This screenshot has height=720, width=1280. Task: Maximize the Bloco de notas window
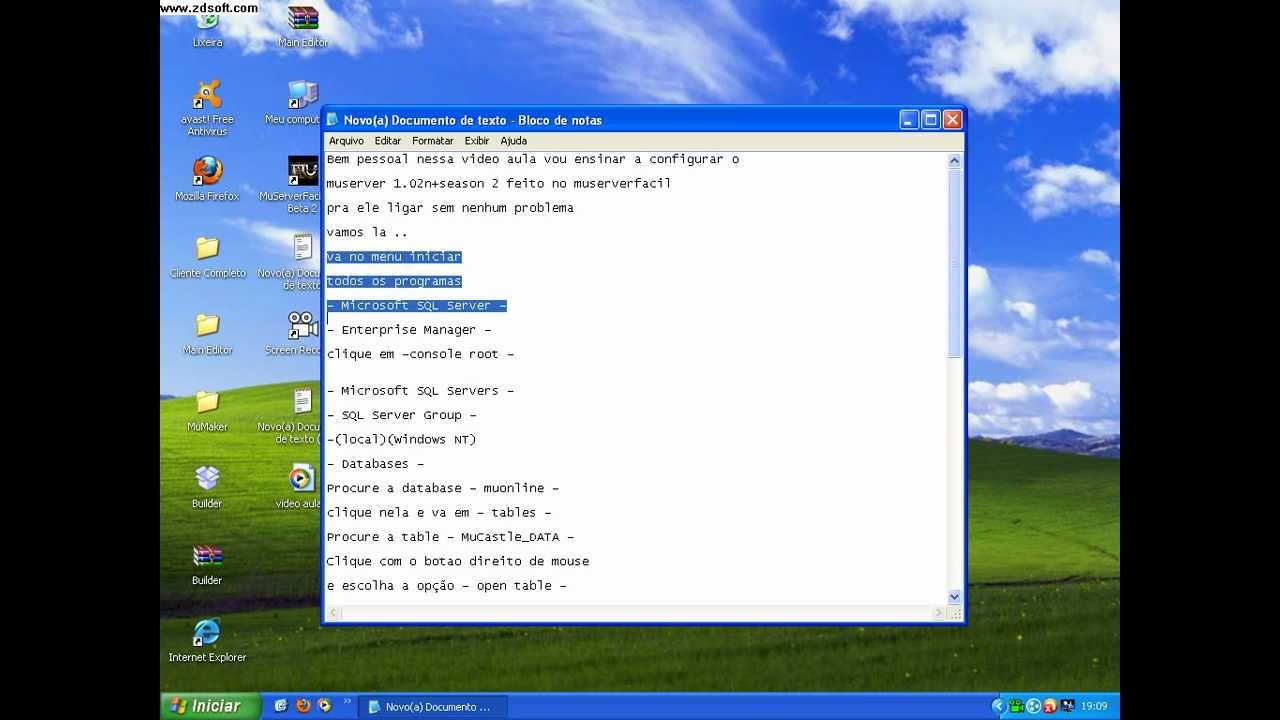click(930, 120)
